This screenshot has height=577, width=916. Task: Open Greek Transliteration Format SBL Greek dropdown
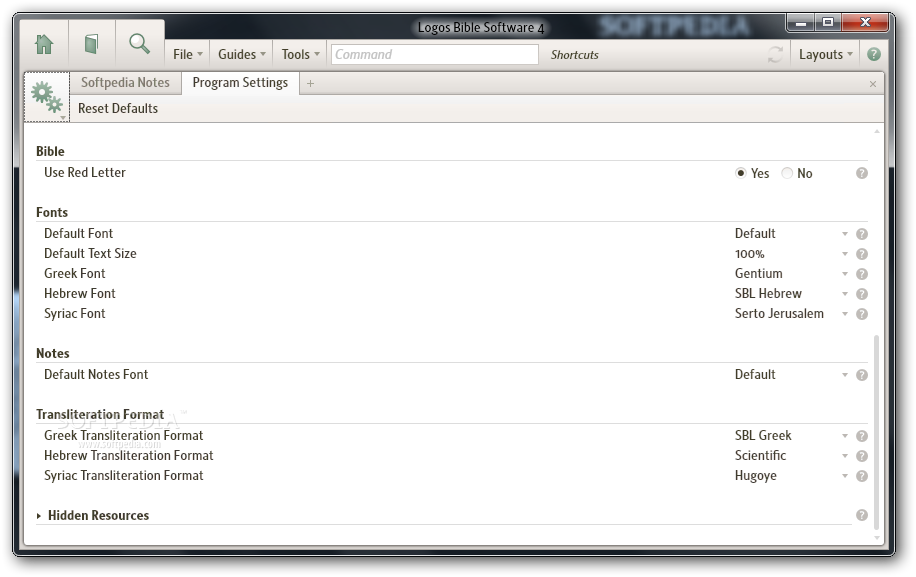pos(792,436)
